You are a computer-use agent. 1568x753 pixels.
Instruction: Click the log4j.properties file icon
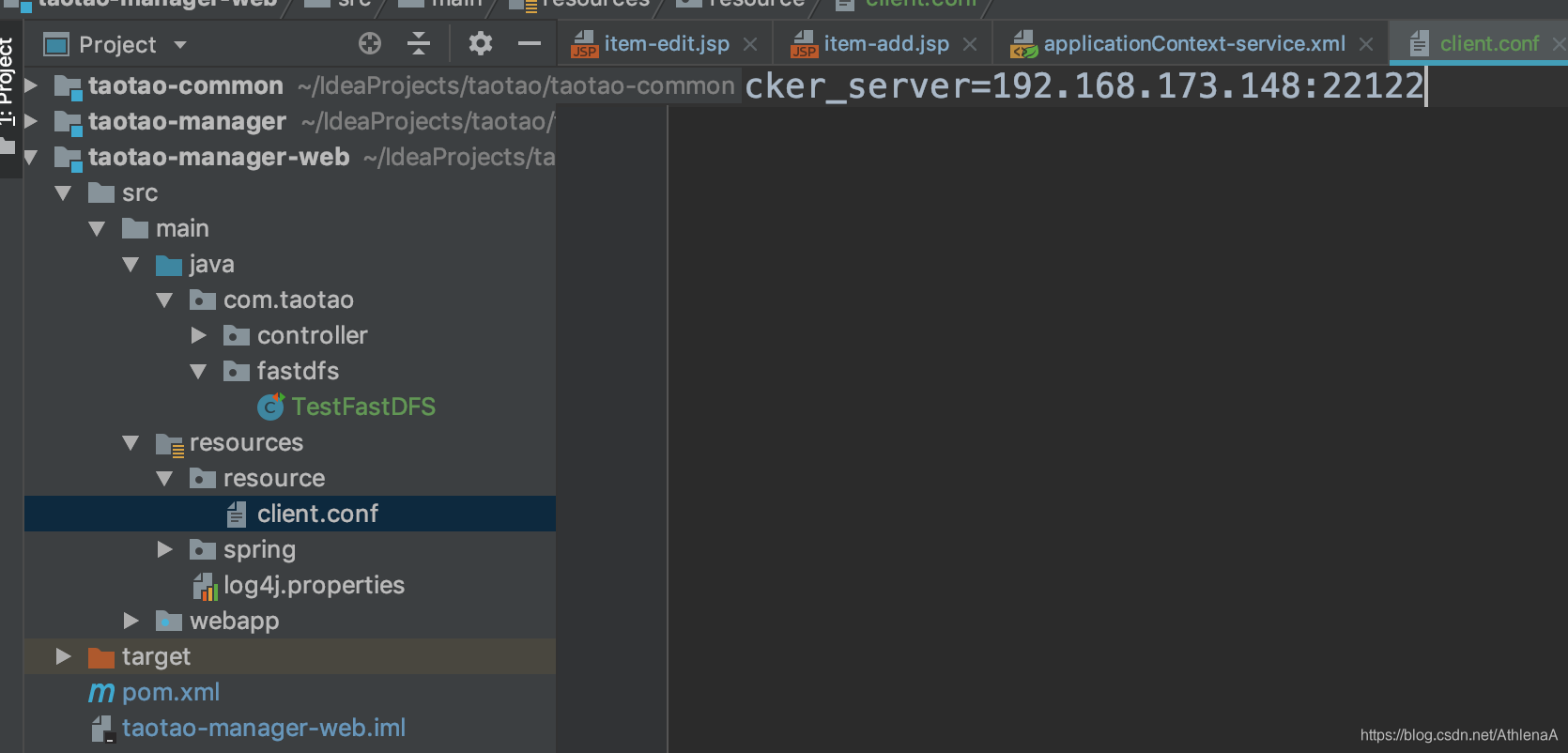coord(206,587)
